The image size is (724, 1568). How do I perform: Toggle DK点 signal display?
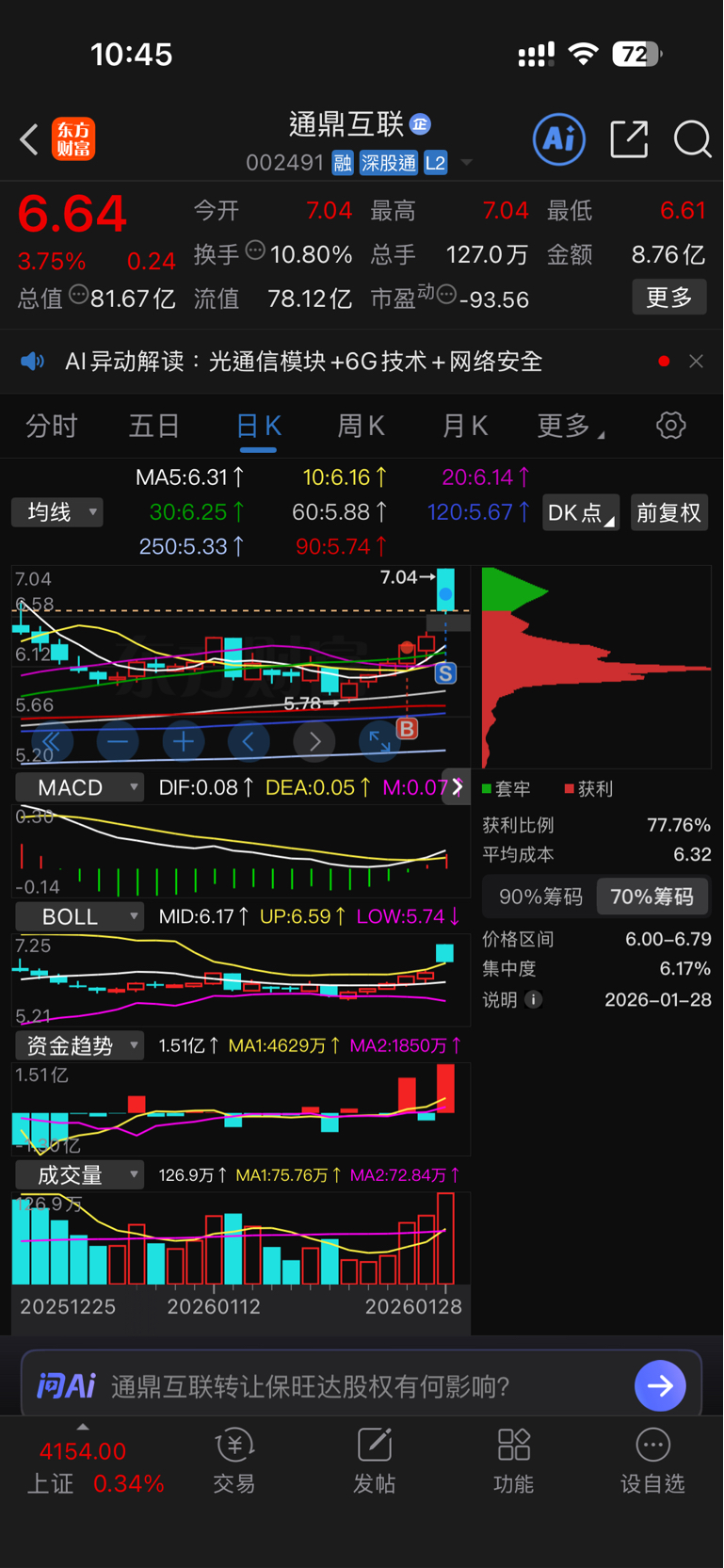pyautogui.click(x=581, y=512)
